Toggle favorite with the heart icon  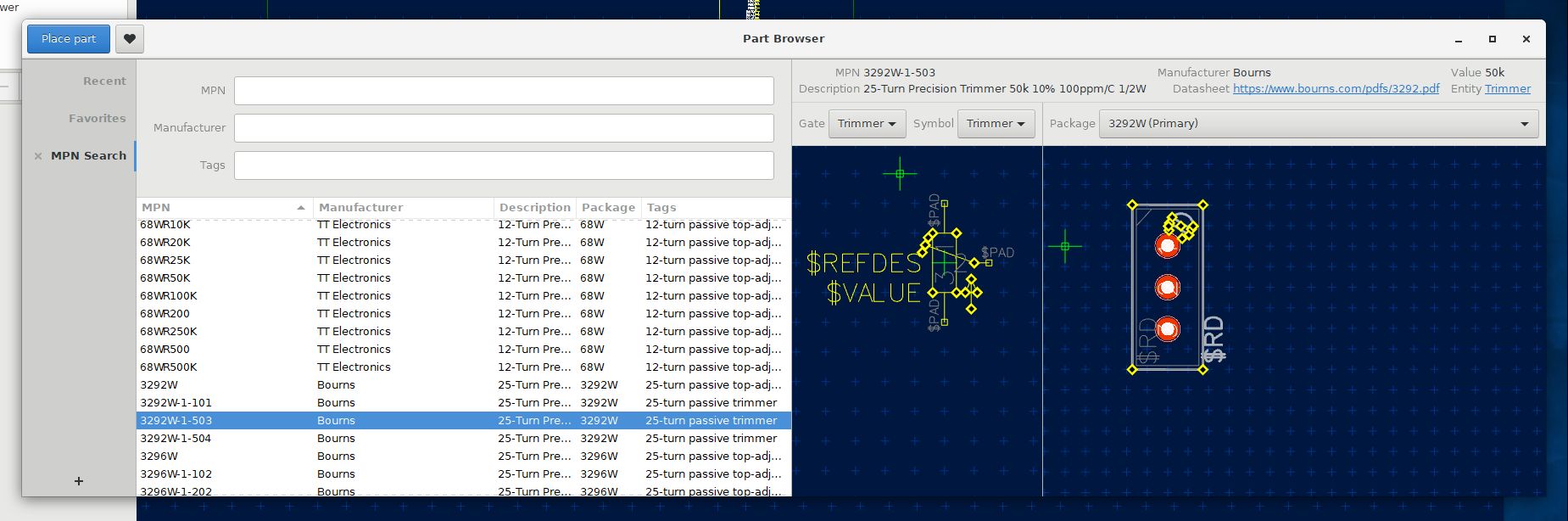(130, 39)
